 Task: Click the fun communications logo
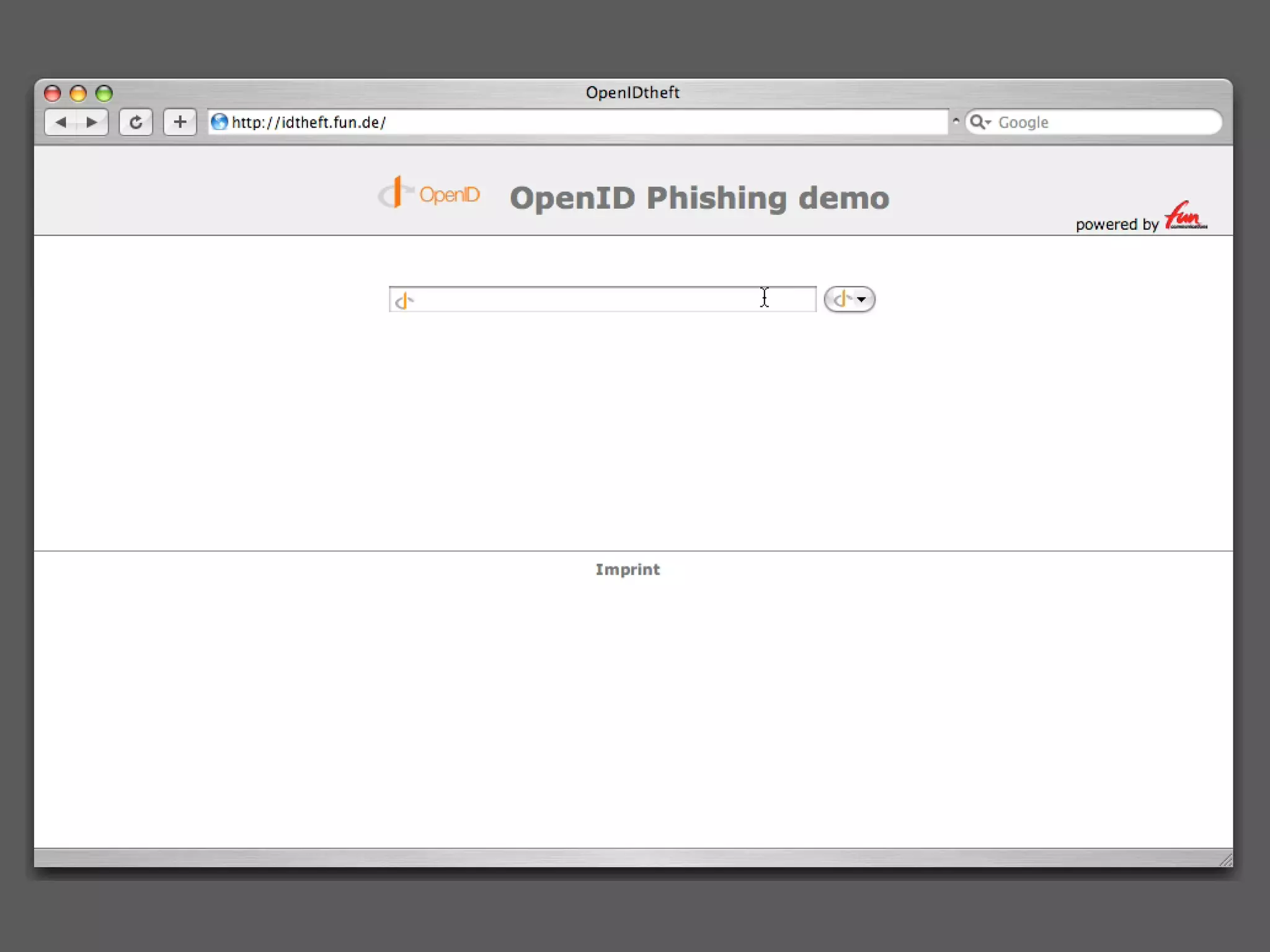(1185, 216)
